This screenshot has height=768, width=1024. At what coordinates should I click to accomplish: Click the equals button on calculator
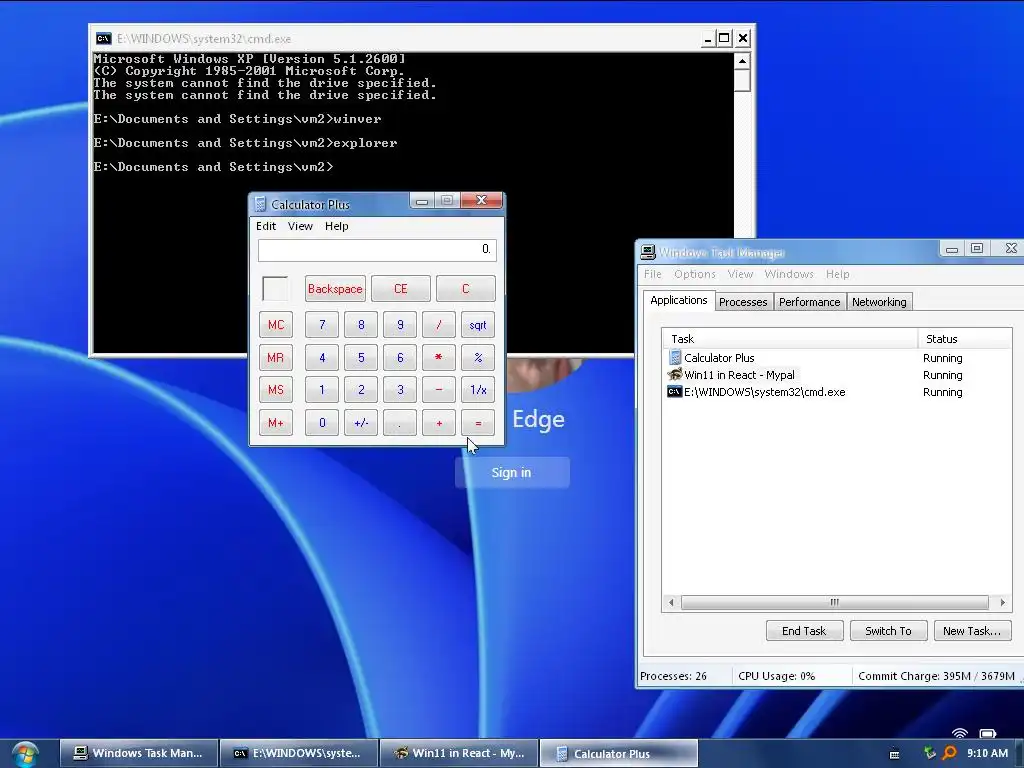click(478, 423)
